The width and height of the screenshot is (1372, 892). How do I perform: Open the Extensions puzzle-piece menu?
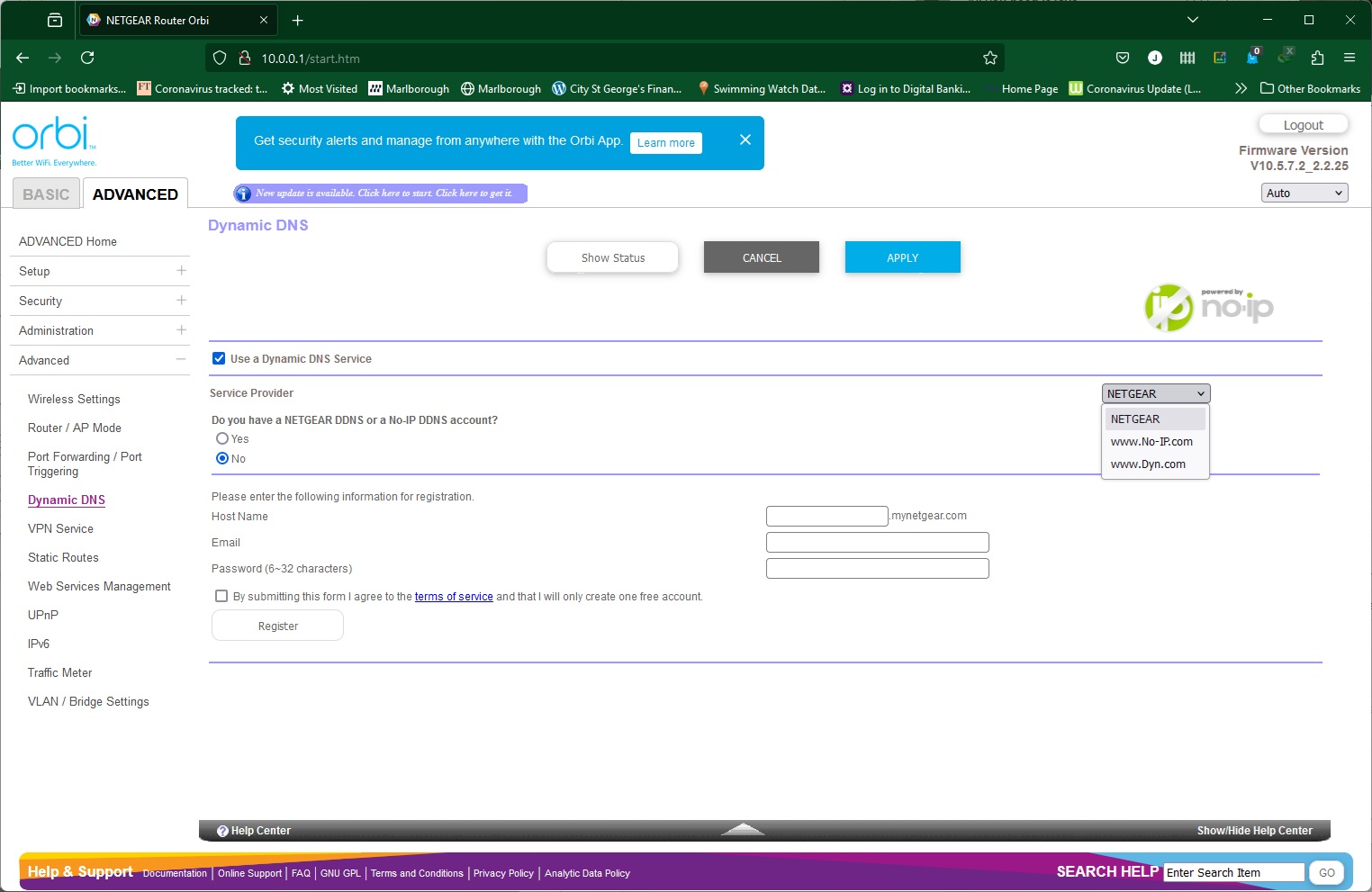tap(1317, 58)
